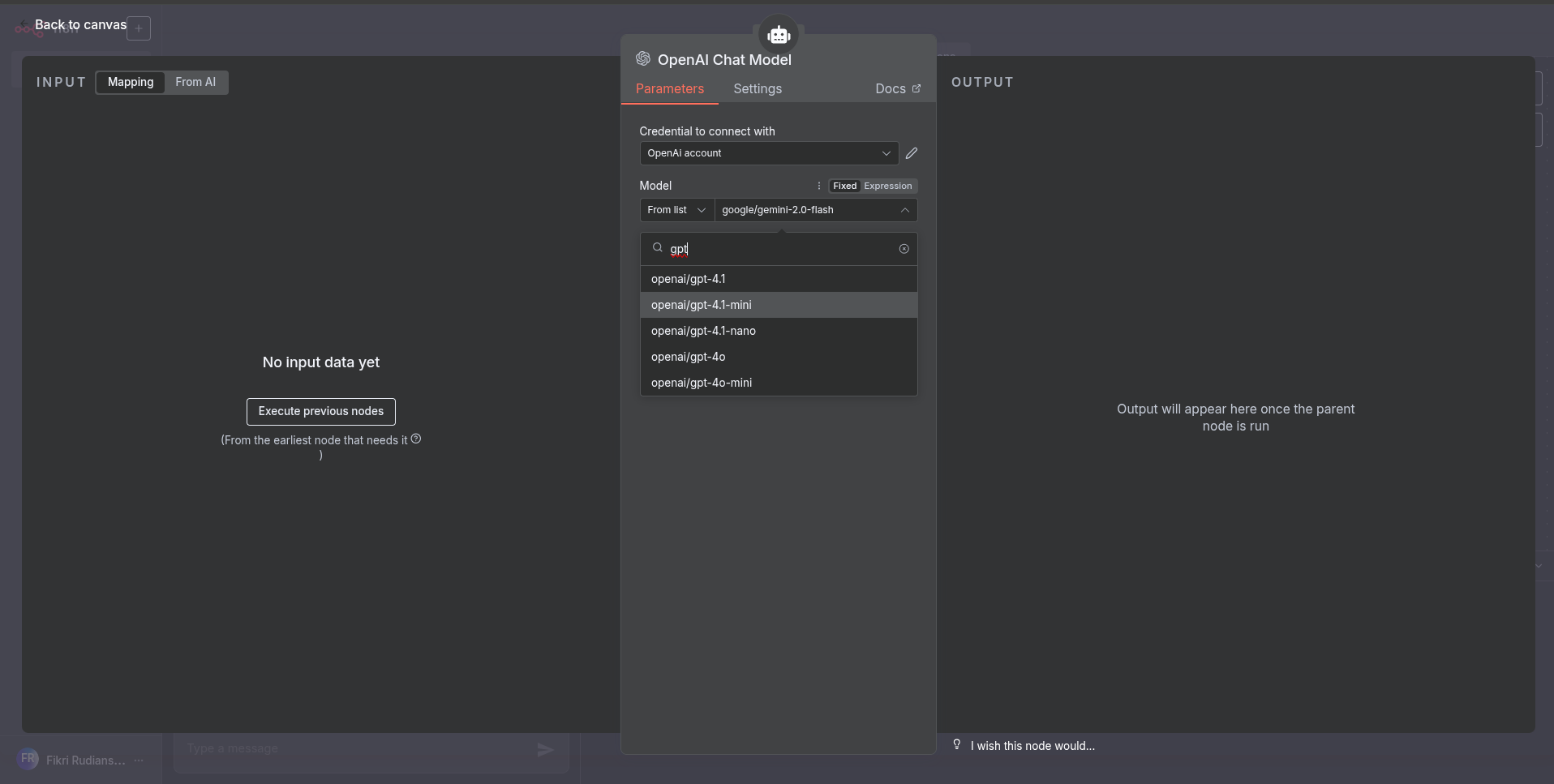Click the lightbulb feedback icon

point(957,744)
